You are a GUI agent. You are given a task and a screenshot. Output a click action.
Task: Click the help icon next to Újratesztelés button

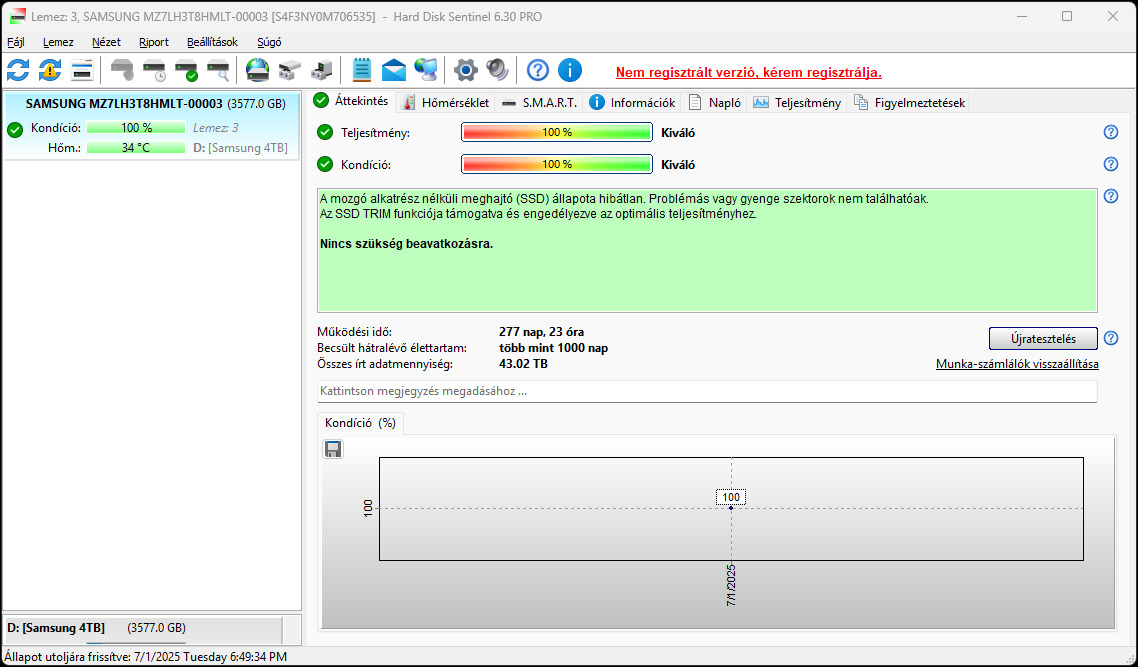[x=1110, y=338]
